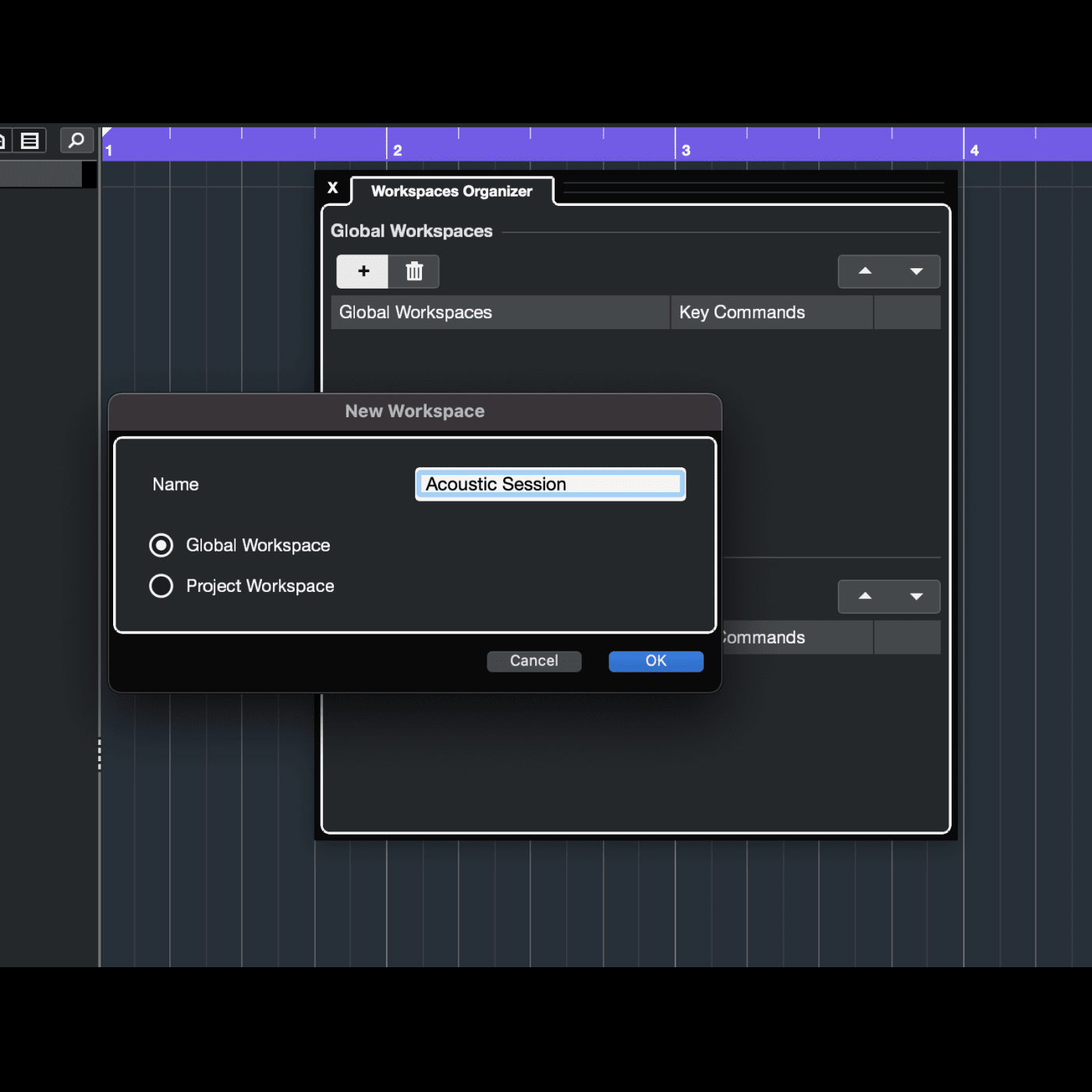Switch to the Workspaces Organizer tab
Image resolution: width=1092 pixels, height=1092 pixels.
pyautogui.click(x=452, y=191)
